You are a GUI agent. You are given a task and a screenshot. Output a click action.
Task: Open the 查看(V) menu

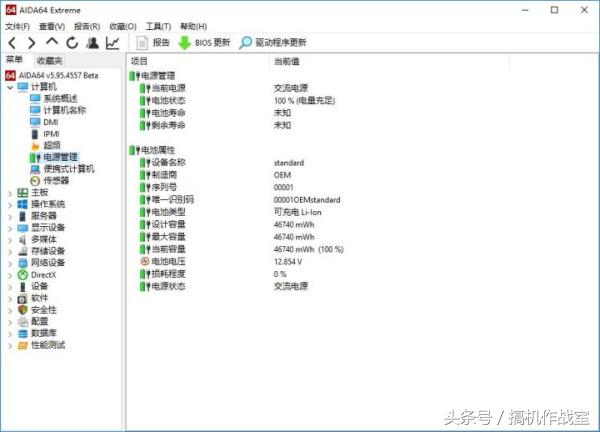coord(52,26)
